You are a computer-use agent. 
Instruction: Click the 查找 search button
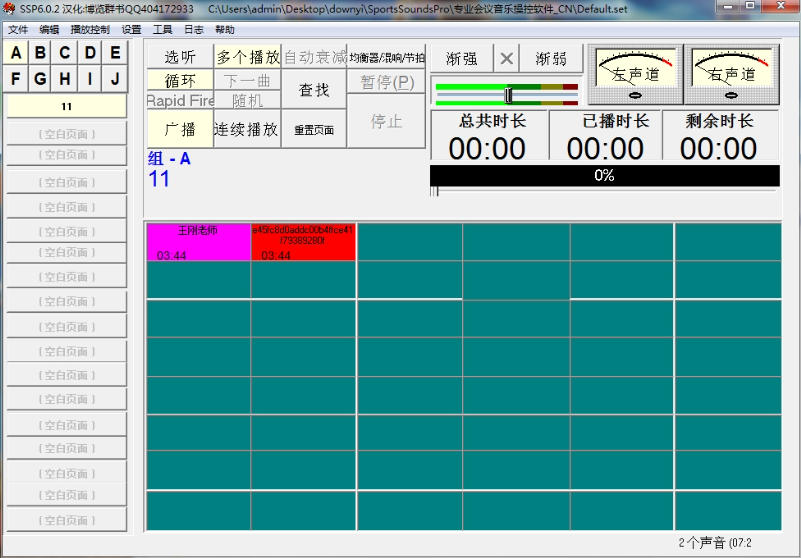tap(314, 90)
